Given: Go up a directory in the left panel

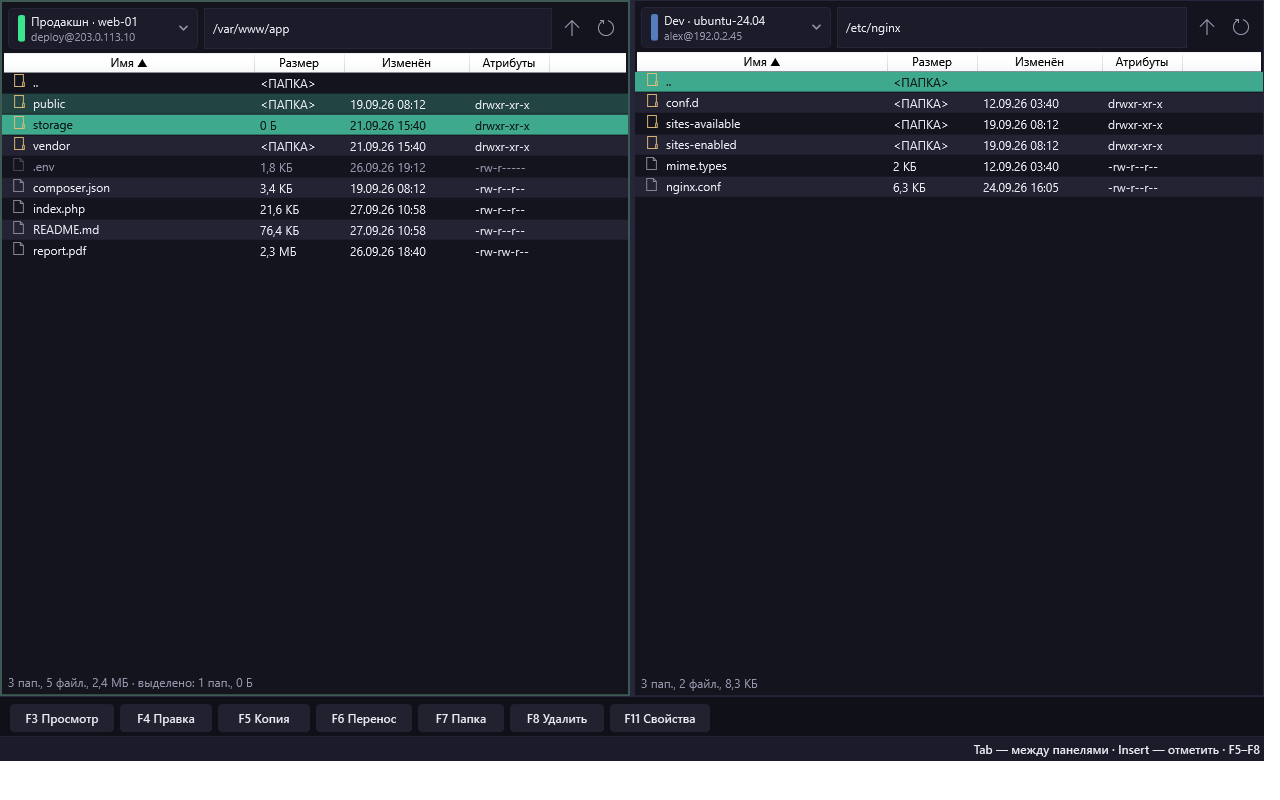Looking at the screenshot, I should tap(572, 28).
